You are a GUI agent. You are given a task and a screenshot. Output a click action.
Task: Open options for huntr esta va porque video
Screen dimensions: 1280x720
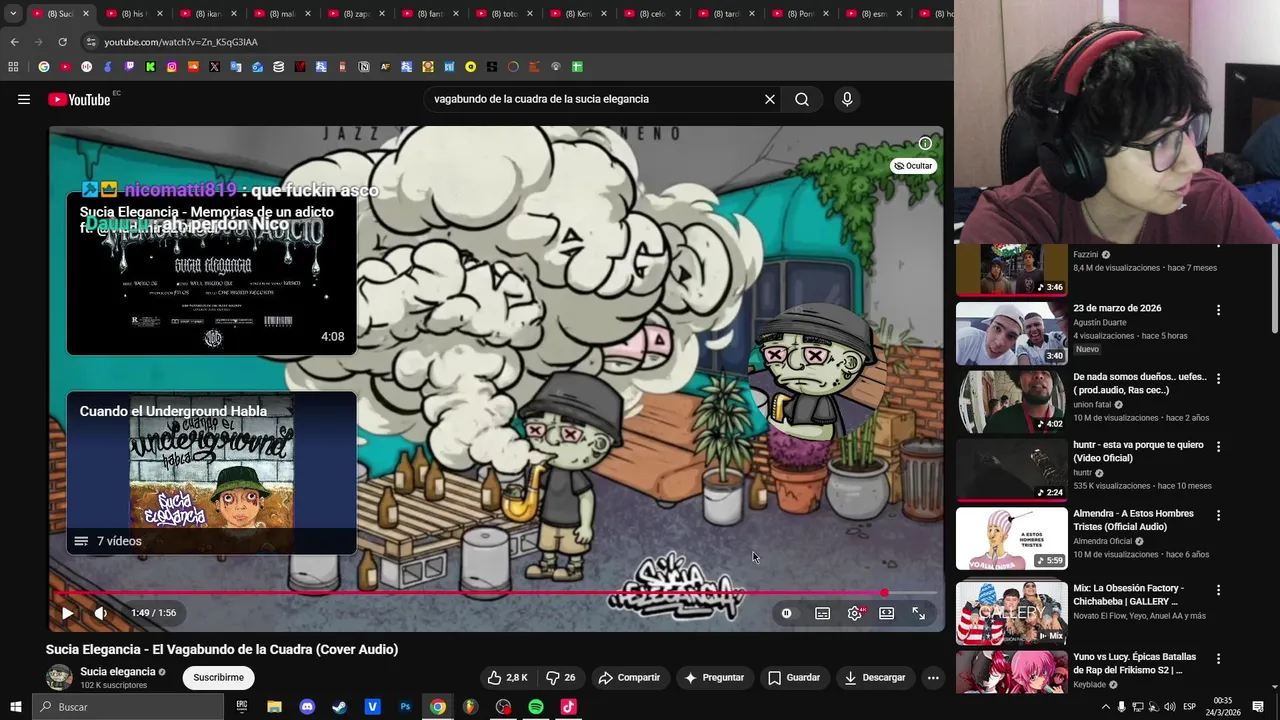(1218, 446)
